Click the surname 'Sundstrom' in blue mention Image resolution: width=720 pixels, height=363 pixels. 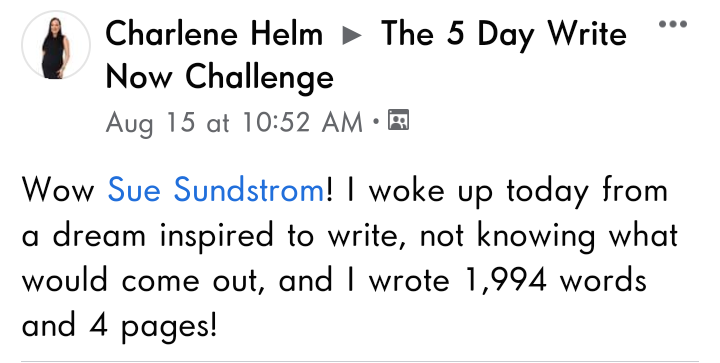coord(249,189)
